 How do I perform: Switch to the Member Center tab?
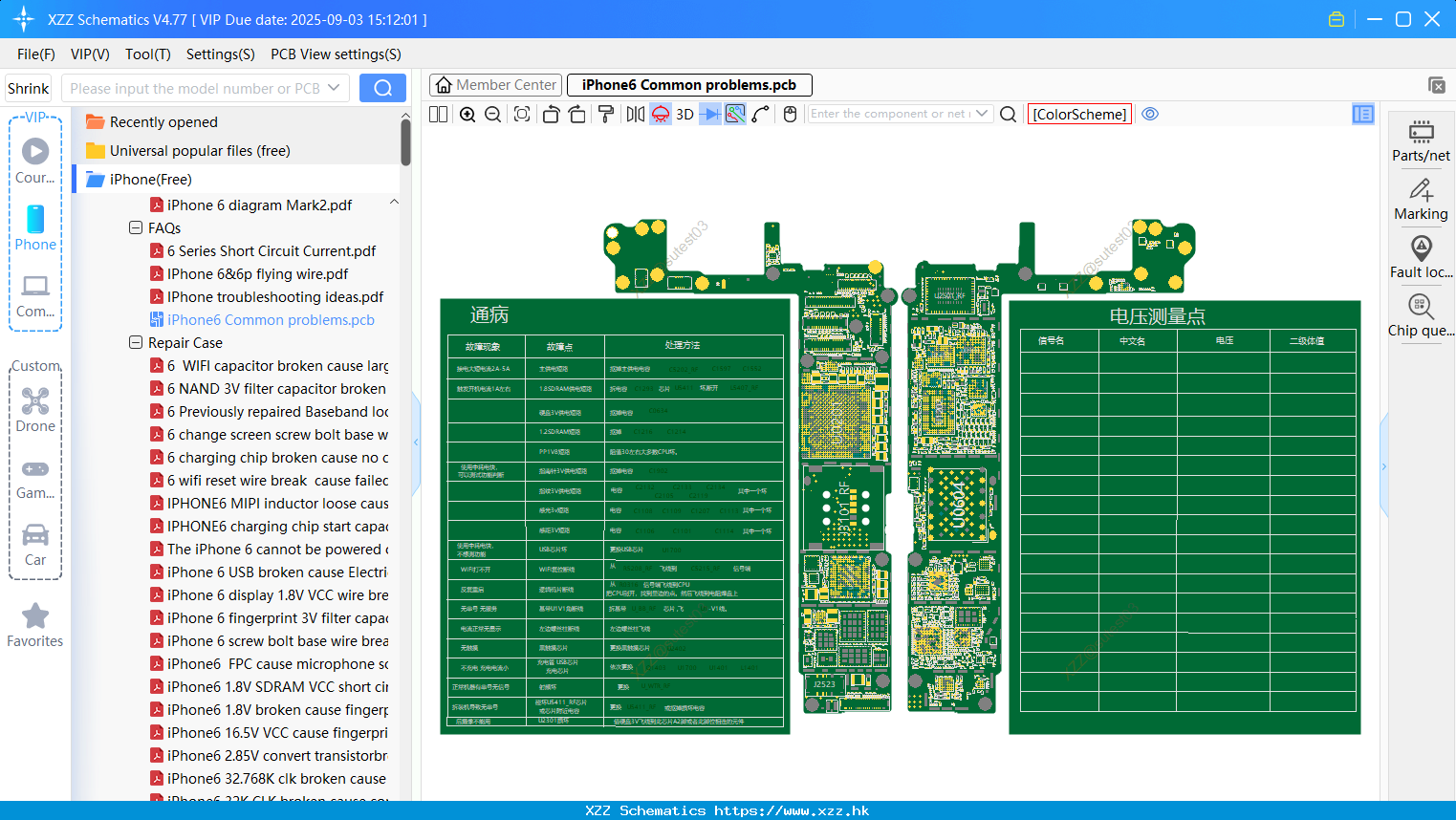[495, 85]
